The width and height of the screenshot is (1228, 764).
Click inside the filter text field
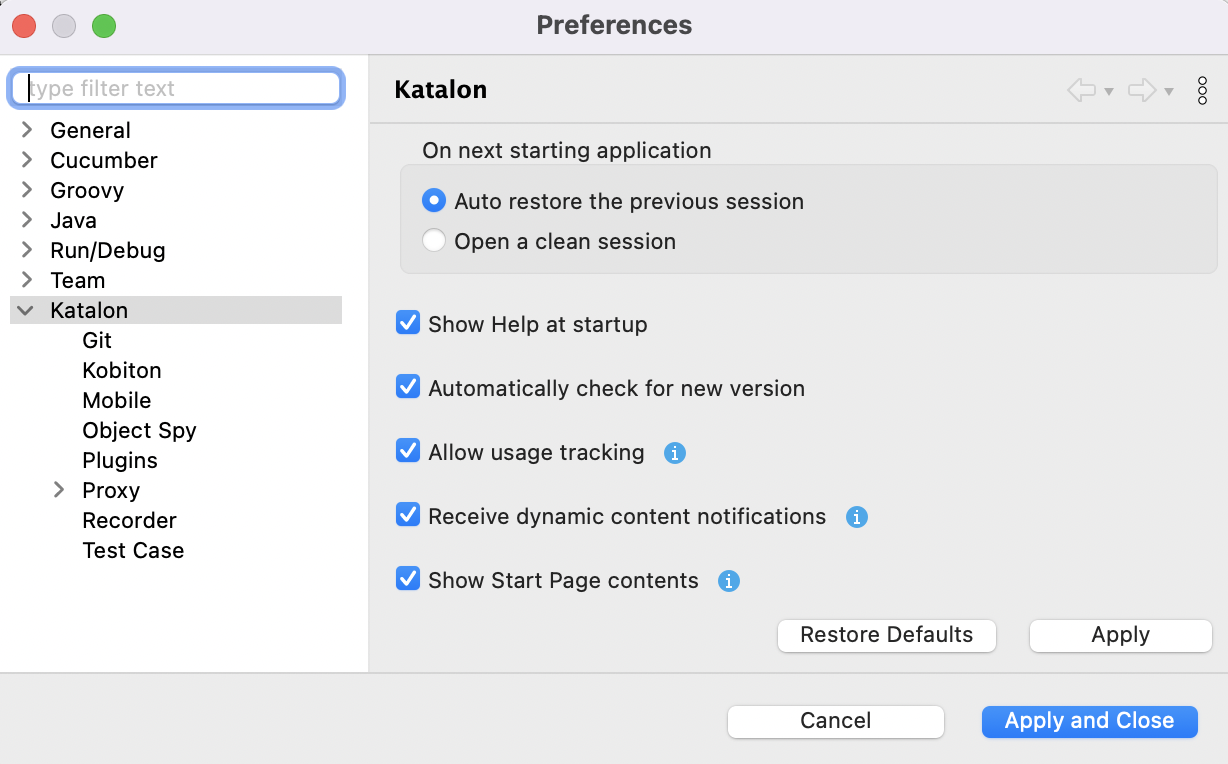click(x=176, y=88)
